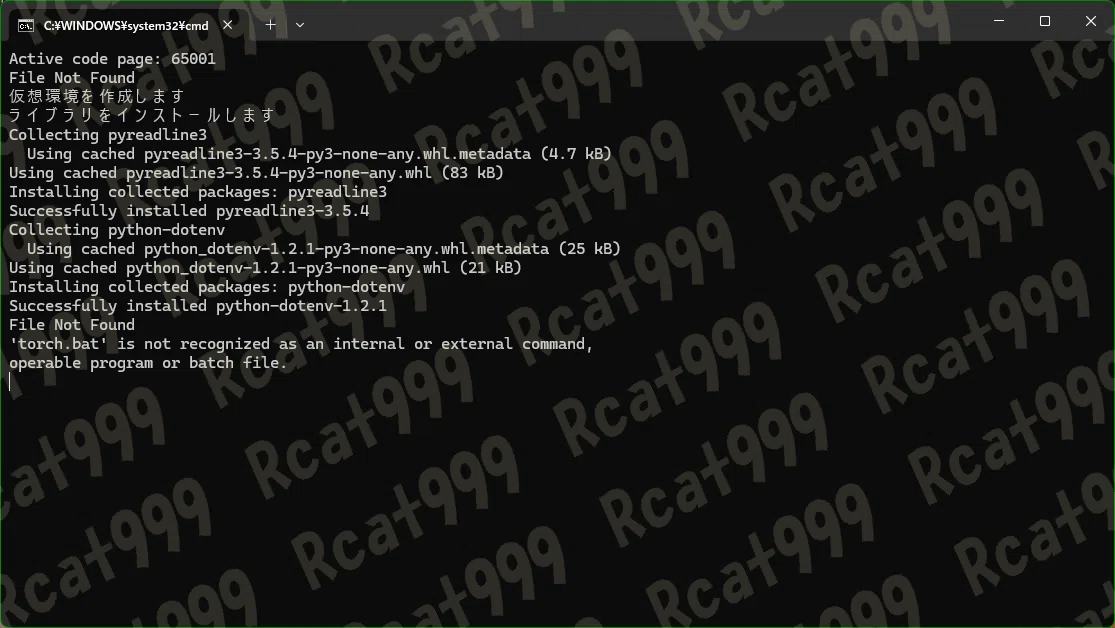Click the python_dotenv whl.metadata (25 kB) line
The image size is (1115, 628).
324,249
